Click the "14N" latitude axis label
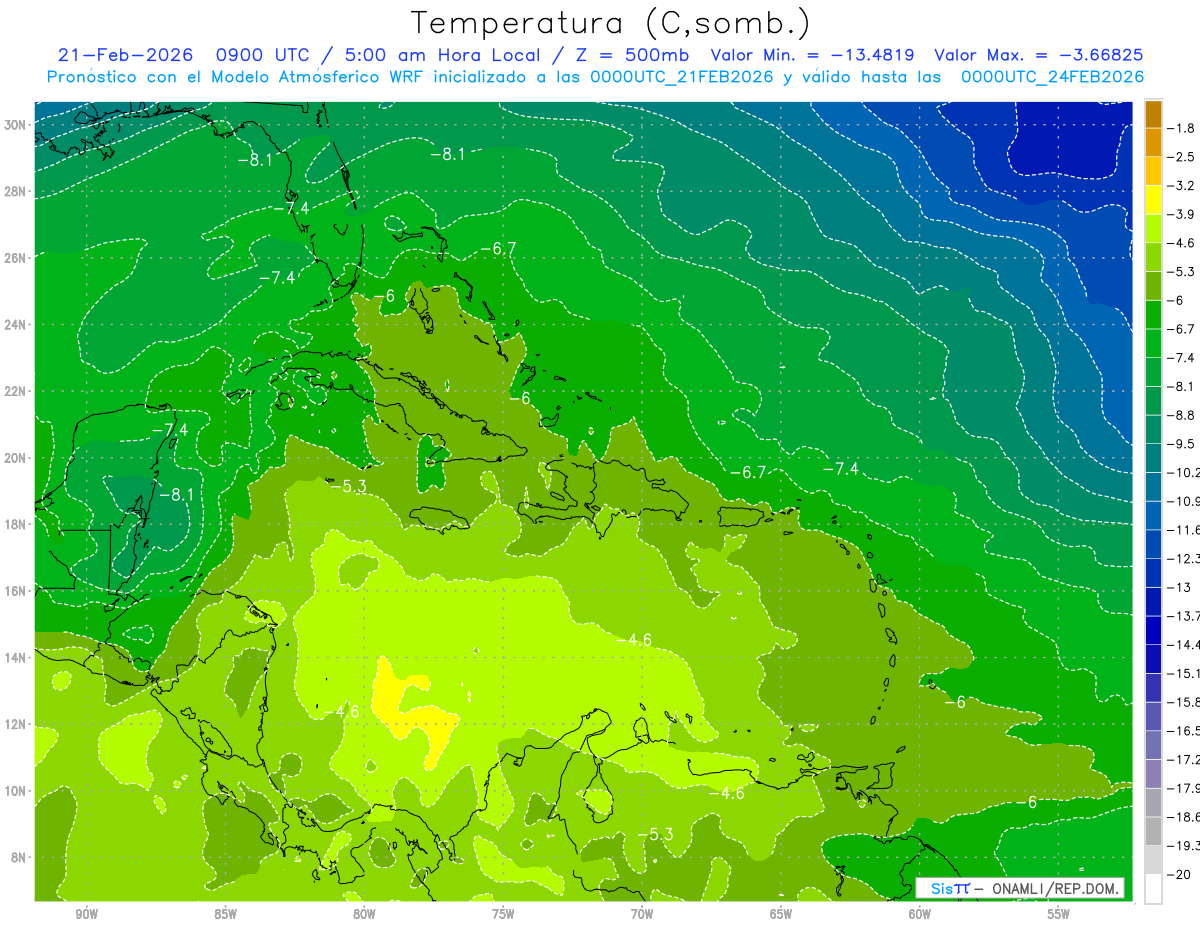This screenshot has height=927, width=1200. tap(16, 657)
